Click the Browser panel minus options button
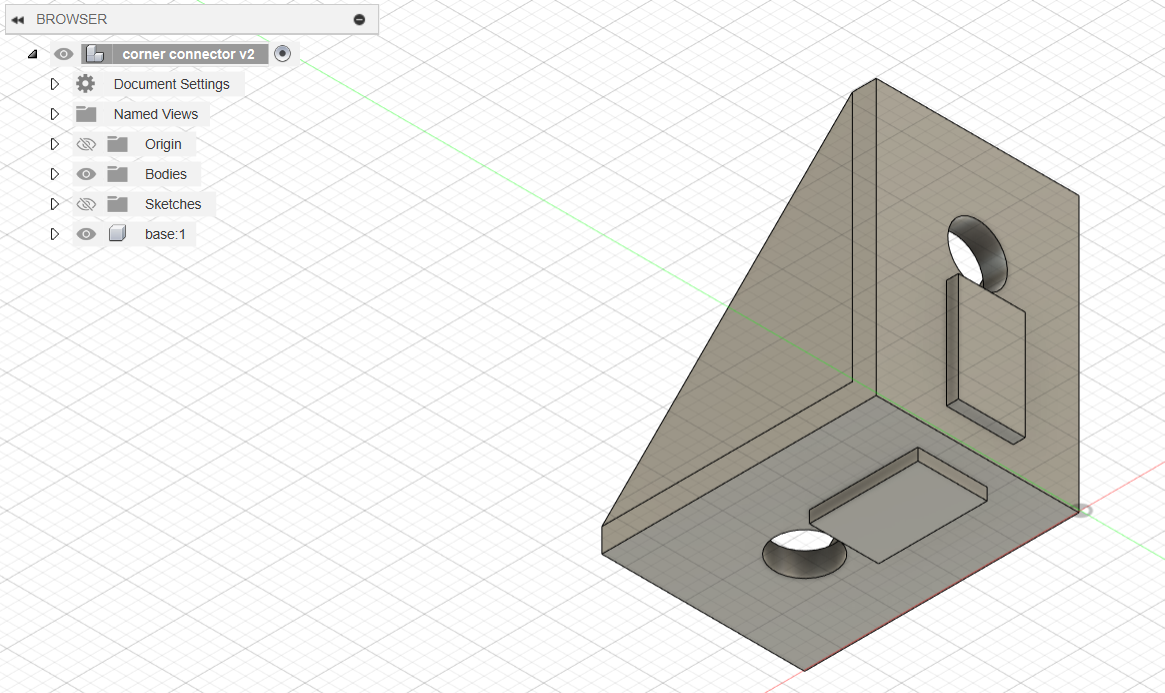Screen dimensions: 1165x693 point(360,19)
